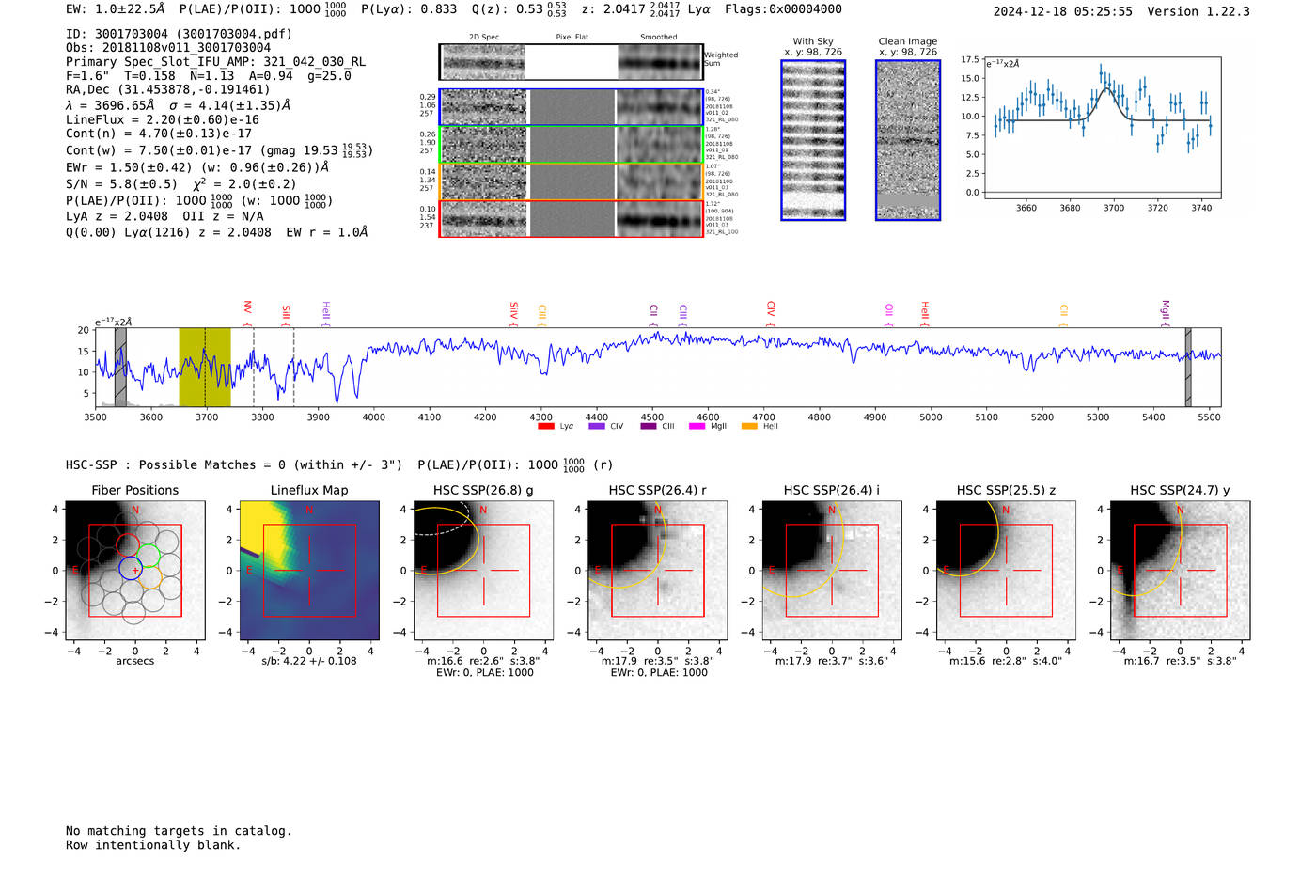The width and height of the screenshot is (1316, 896).
Task: Click the Version 1.22.3 text
Action: [x=1198, y=11]
